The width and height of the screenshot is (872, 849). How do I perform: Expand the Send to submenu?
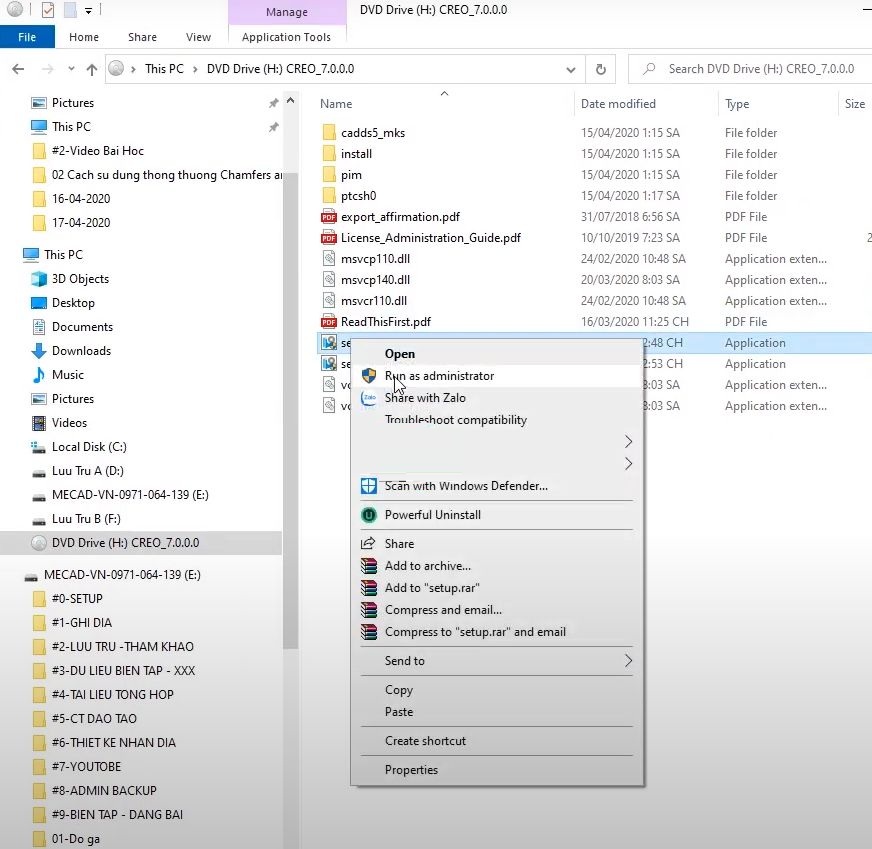coord(628,661)
